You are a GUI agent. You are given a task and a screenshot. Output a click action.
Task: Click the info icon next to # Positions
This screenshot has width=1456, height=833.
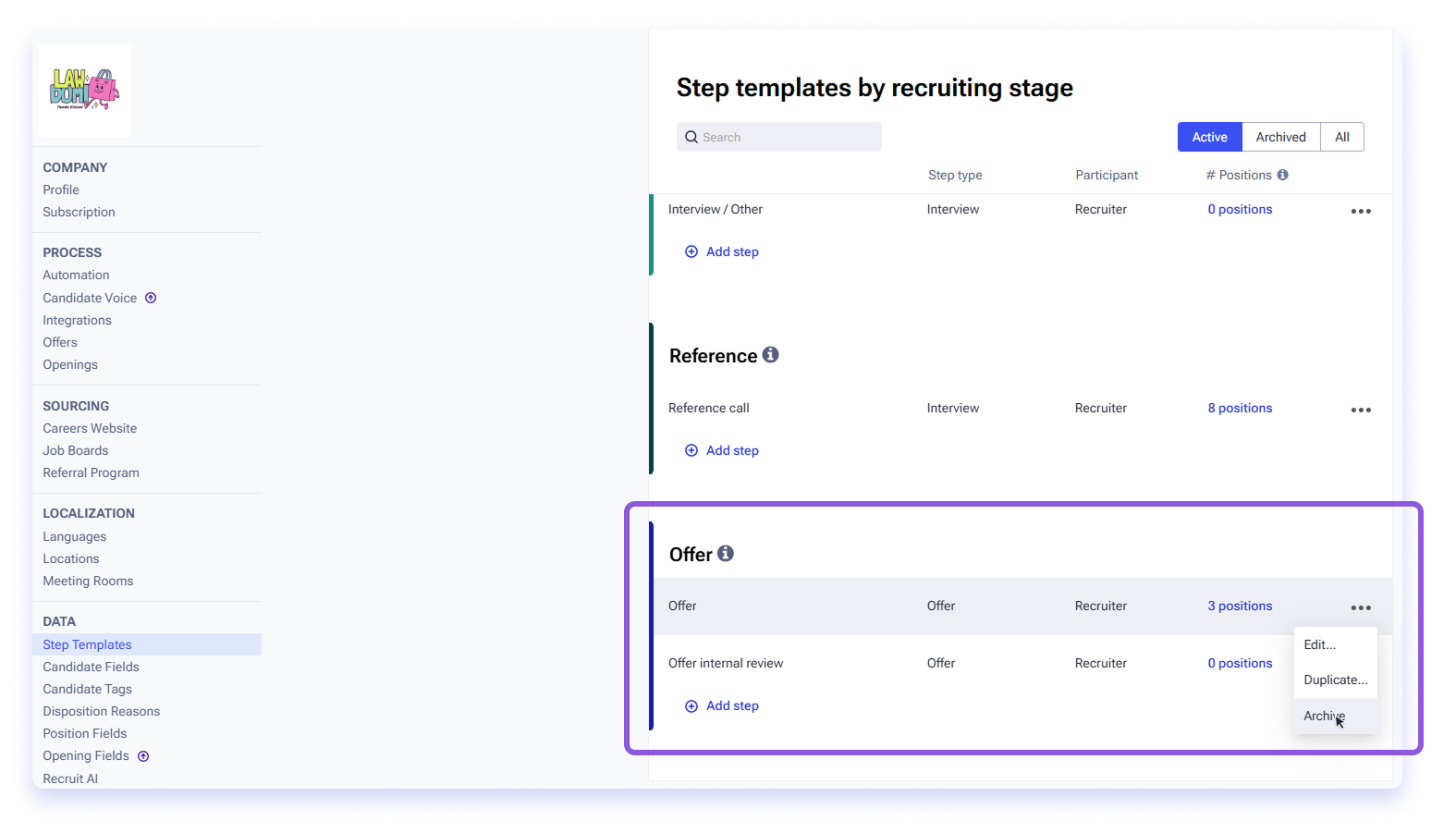coord(1282,175)
